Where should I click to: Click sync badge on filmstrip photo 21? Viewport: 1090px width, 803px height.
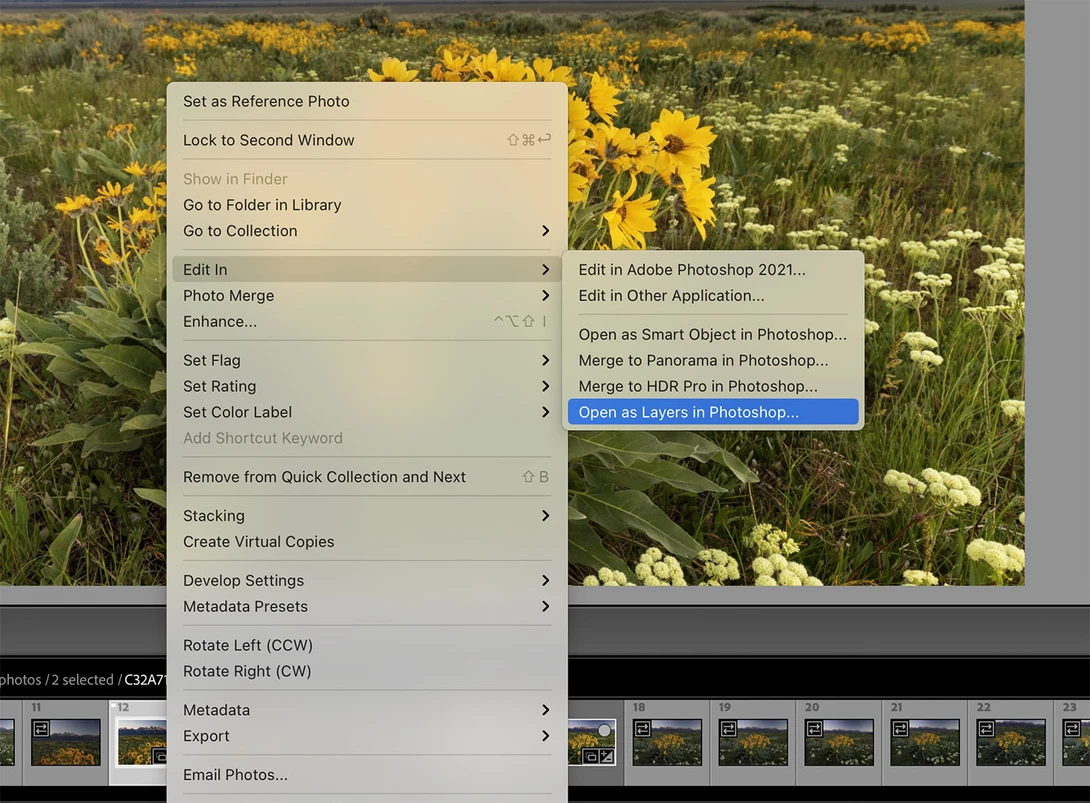(900, 729)
